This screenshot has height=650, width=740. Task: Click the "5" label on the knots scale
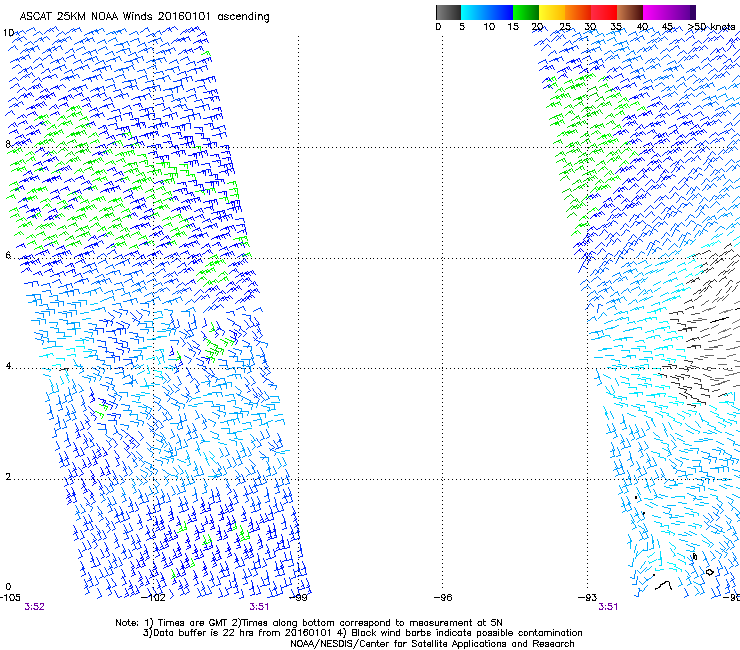click(x=462, y=27)
